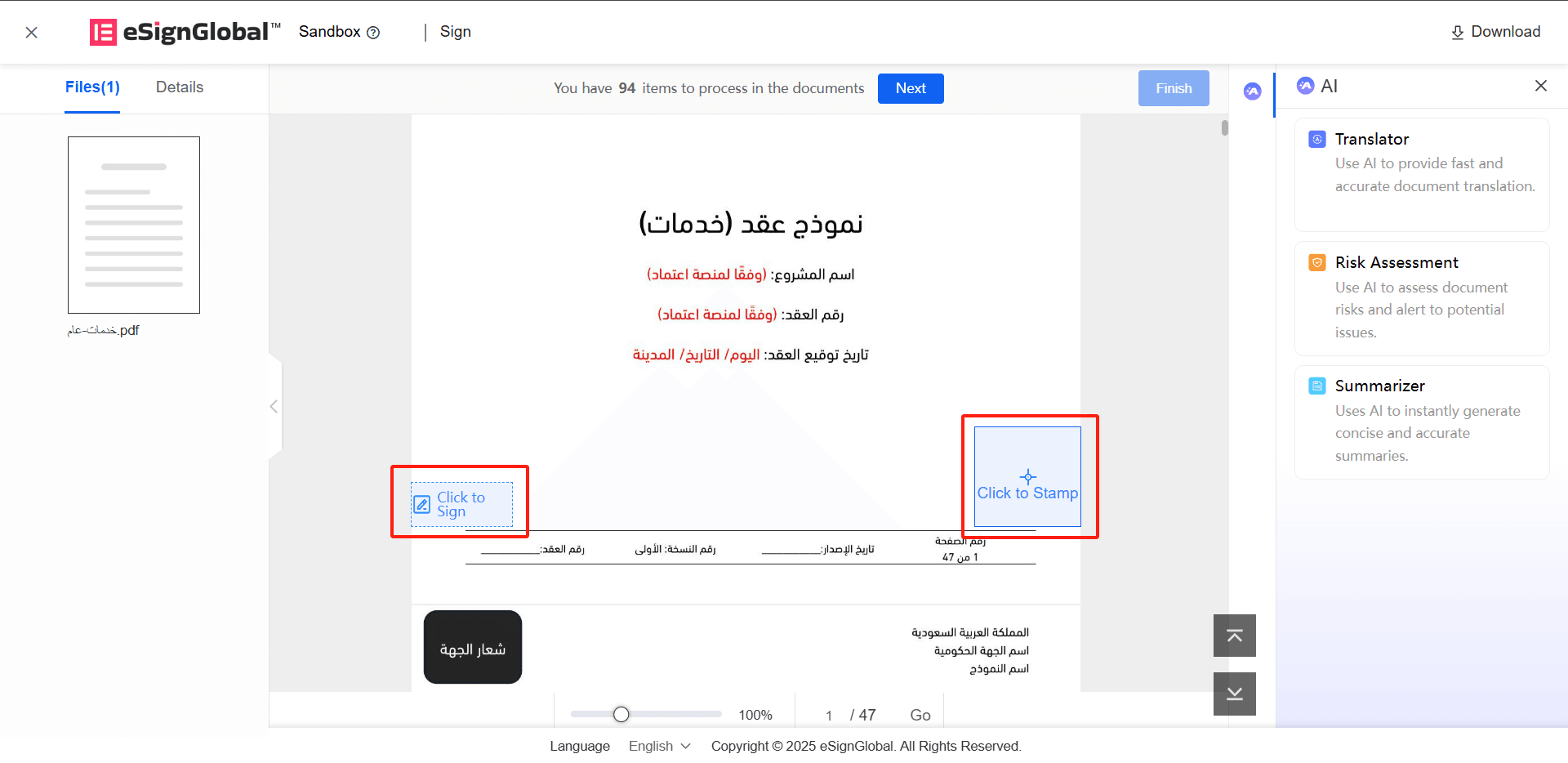
Task: Click the Sandbox help question mark icon
Action: 373,33
